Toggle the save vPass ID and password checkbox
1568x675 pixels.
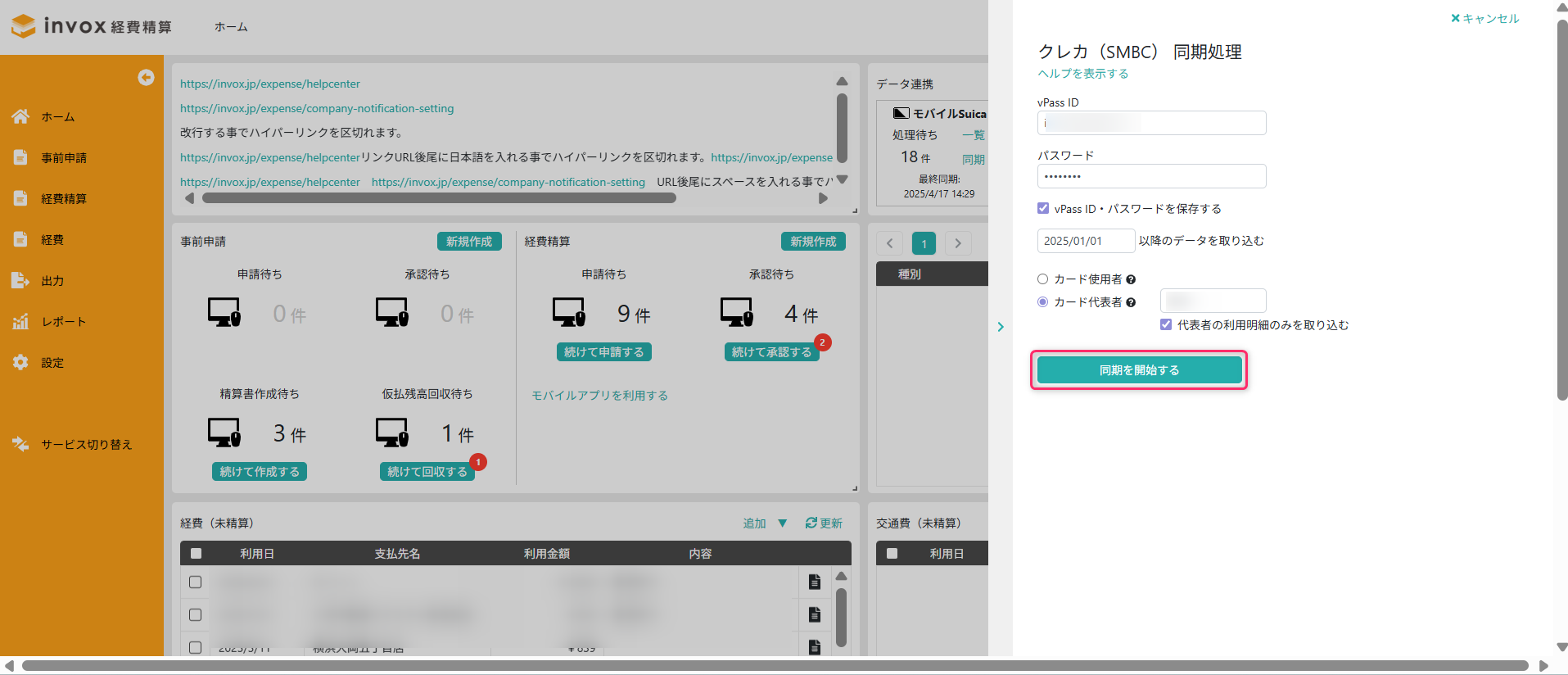[x=1043, y=208]
